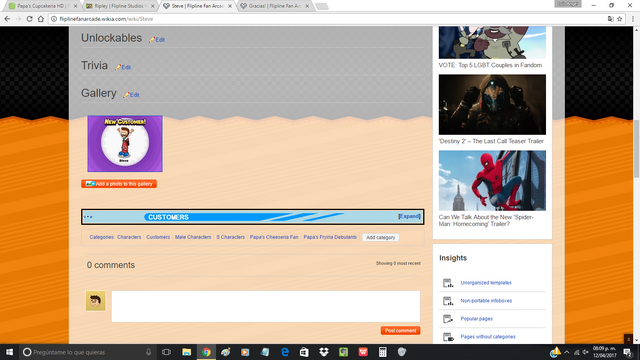Open the notification action center

(627, 352)
